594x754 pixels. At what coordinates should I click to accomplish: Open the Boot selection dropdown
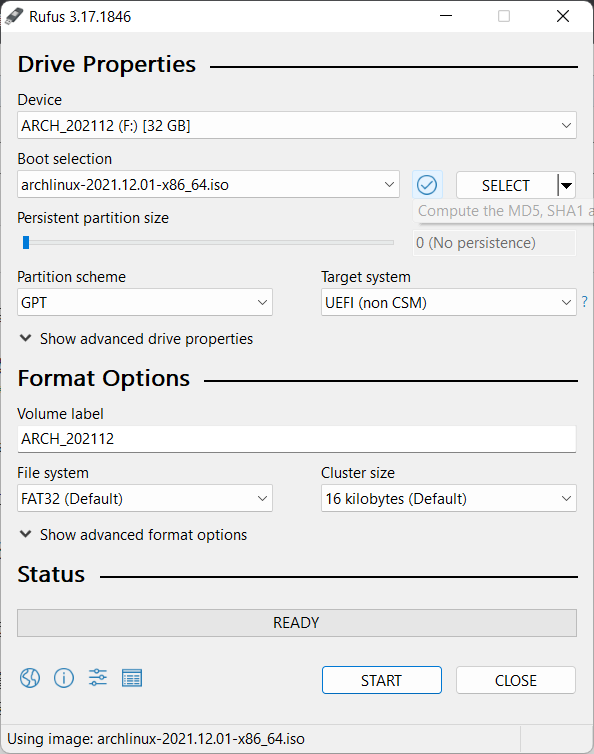[208, 185]
